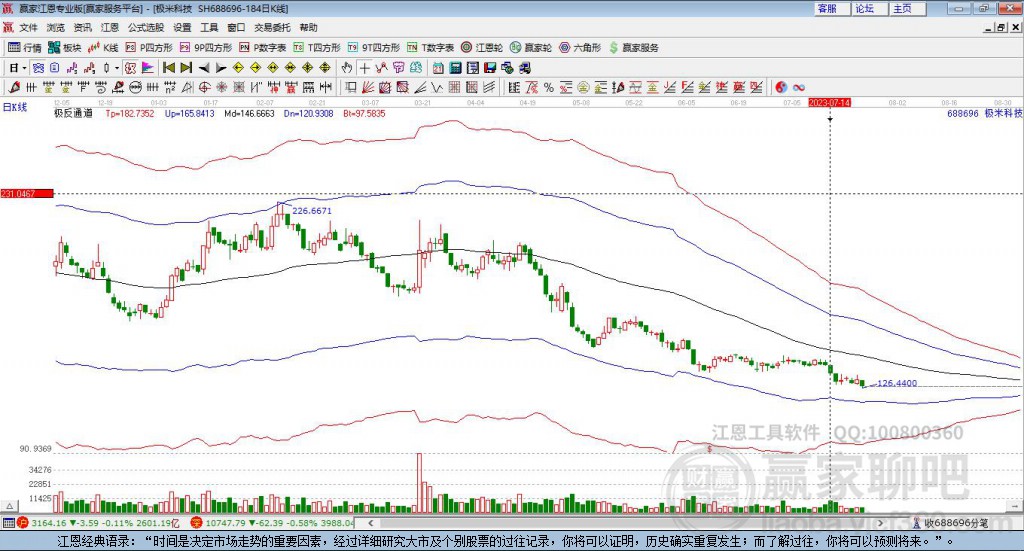Click the 226.6671 high price label
Screen dimensions: 1024x551
click(x=312, y=211)
